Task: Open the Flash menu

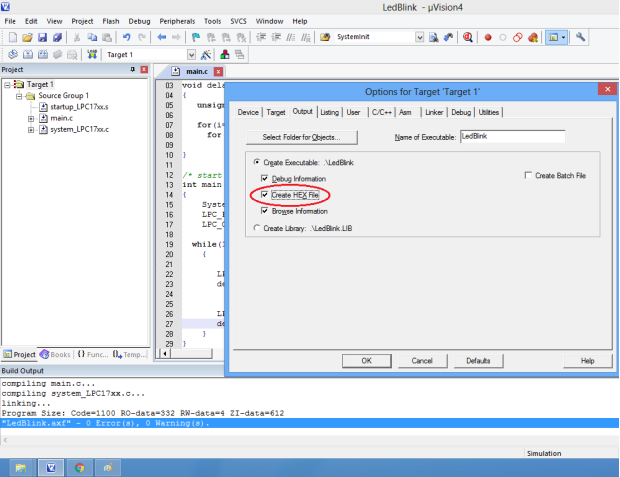Action: 110,20
